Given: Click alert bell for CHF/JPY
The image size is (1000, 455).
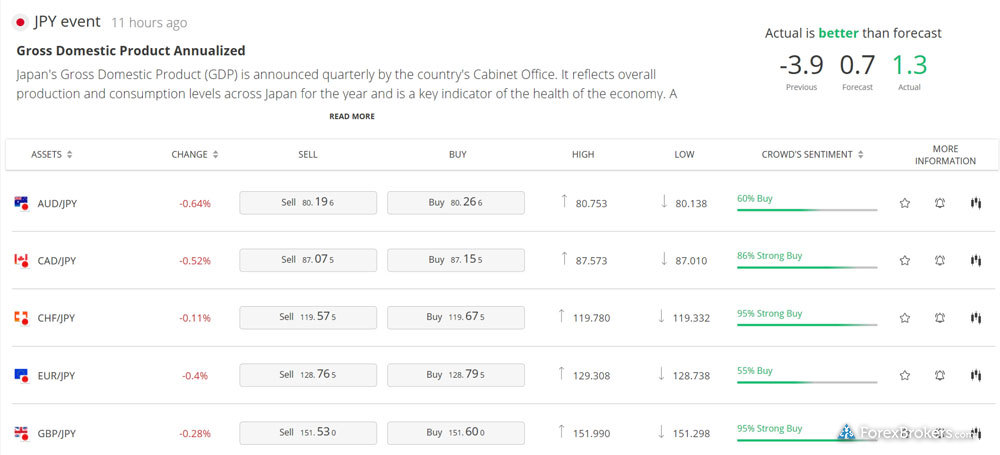Looking at the screenshot, I should [939, 317].
